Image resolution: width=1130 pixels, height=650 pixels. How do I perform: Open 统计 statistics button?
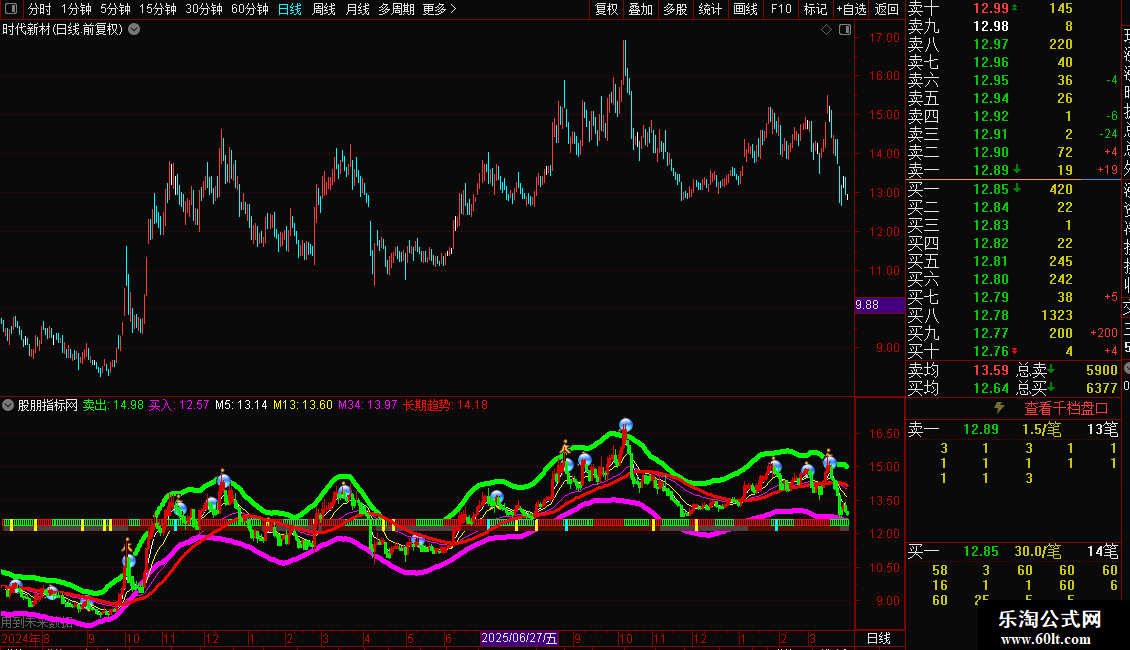tap(710, 9)
